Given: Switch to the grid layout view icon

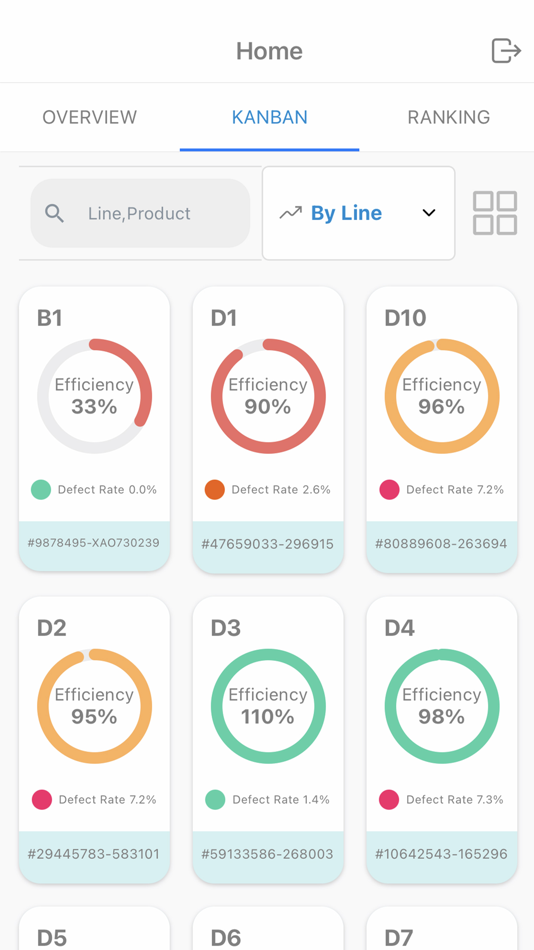Looking at the screenshot, I should [x=495, y=213].
